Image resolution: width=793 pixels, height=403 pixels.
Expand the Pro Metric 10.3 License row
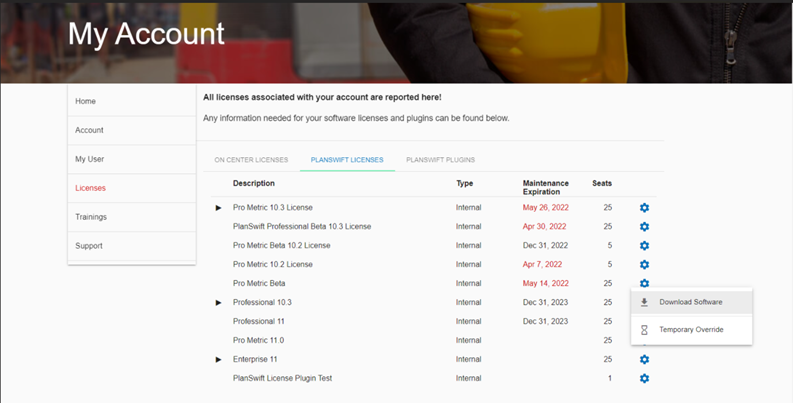coord(218,208)
